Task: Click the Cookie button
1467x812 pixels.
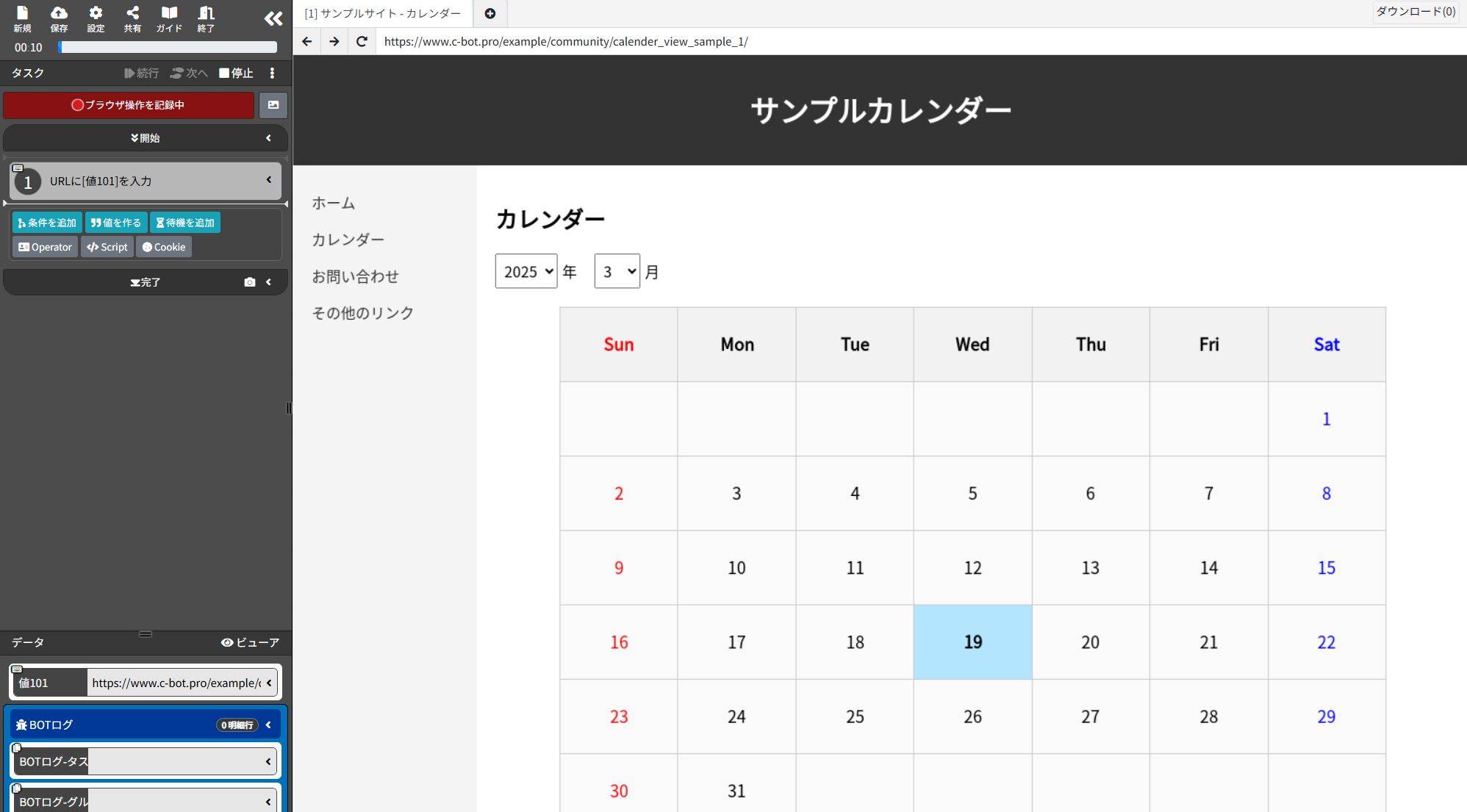Action: (164, 247)
